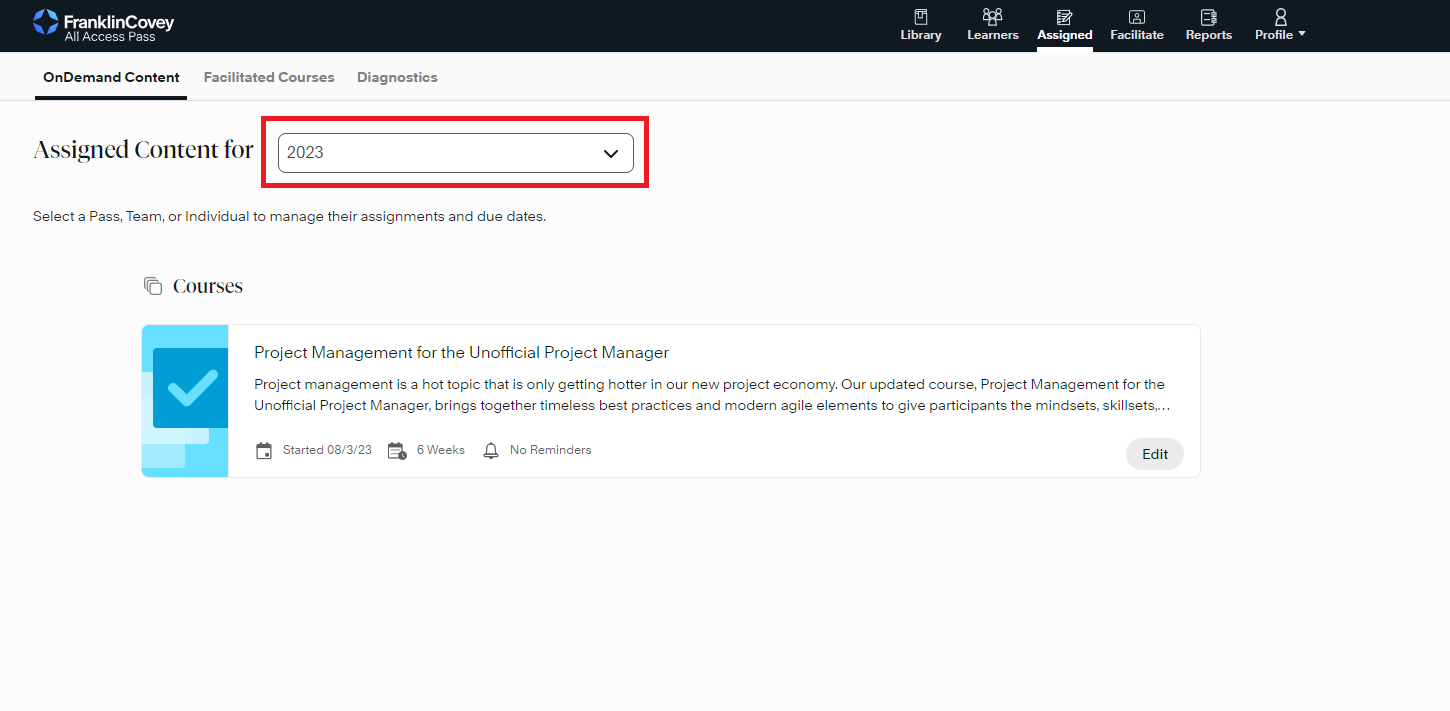This screenshot has width=1450, height=711.
Task: Click the Courses stacked pages icon
Action: click(153, 287)
